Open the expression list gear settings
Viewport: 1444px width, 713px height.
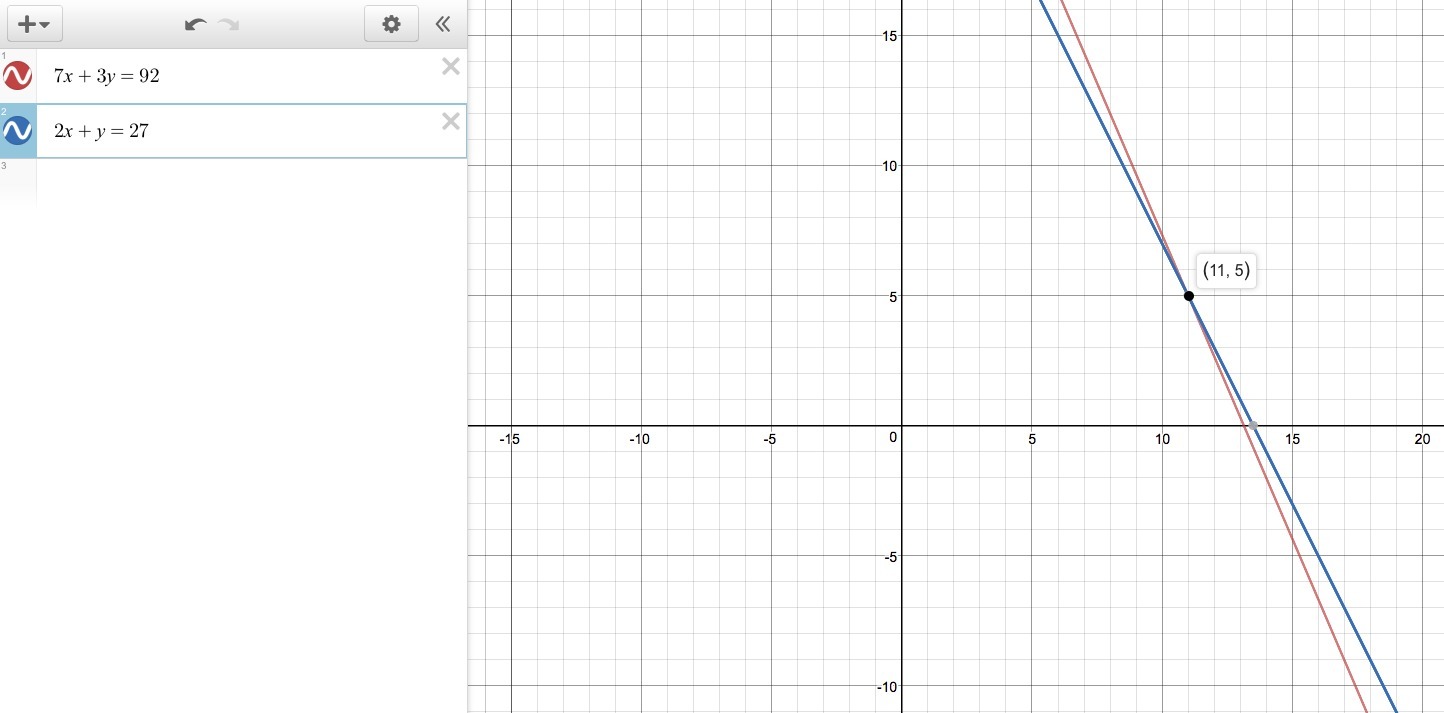(391, 24)
